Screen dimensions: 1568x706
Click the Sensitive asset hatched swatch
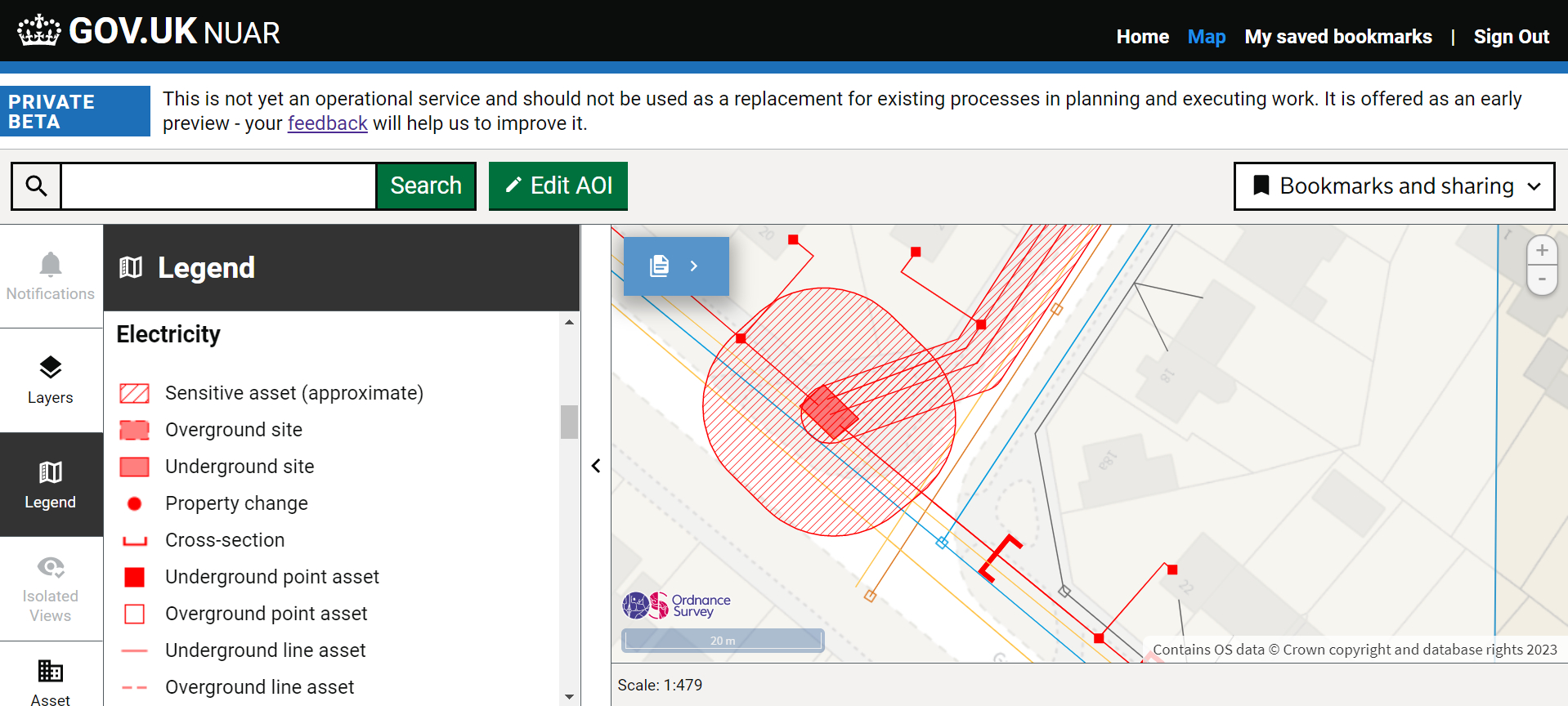point(134,393)
